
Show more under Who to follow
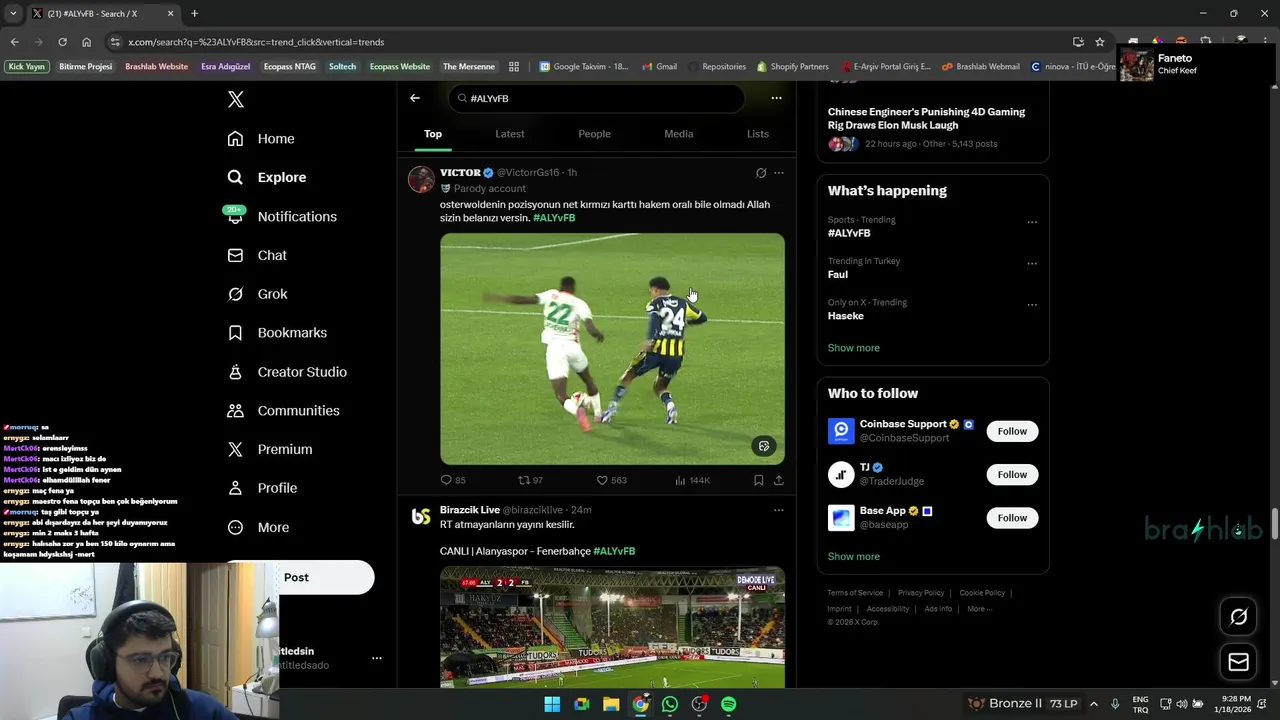click(853, 556)
